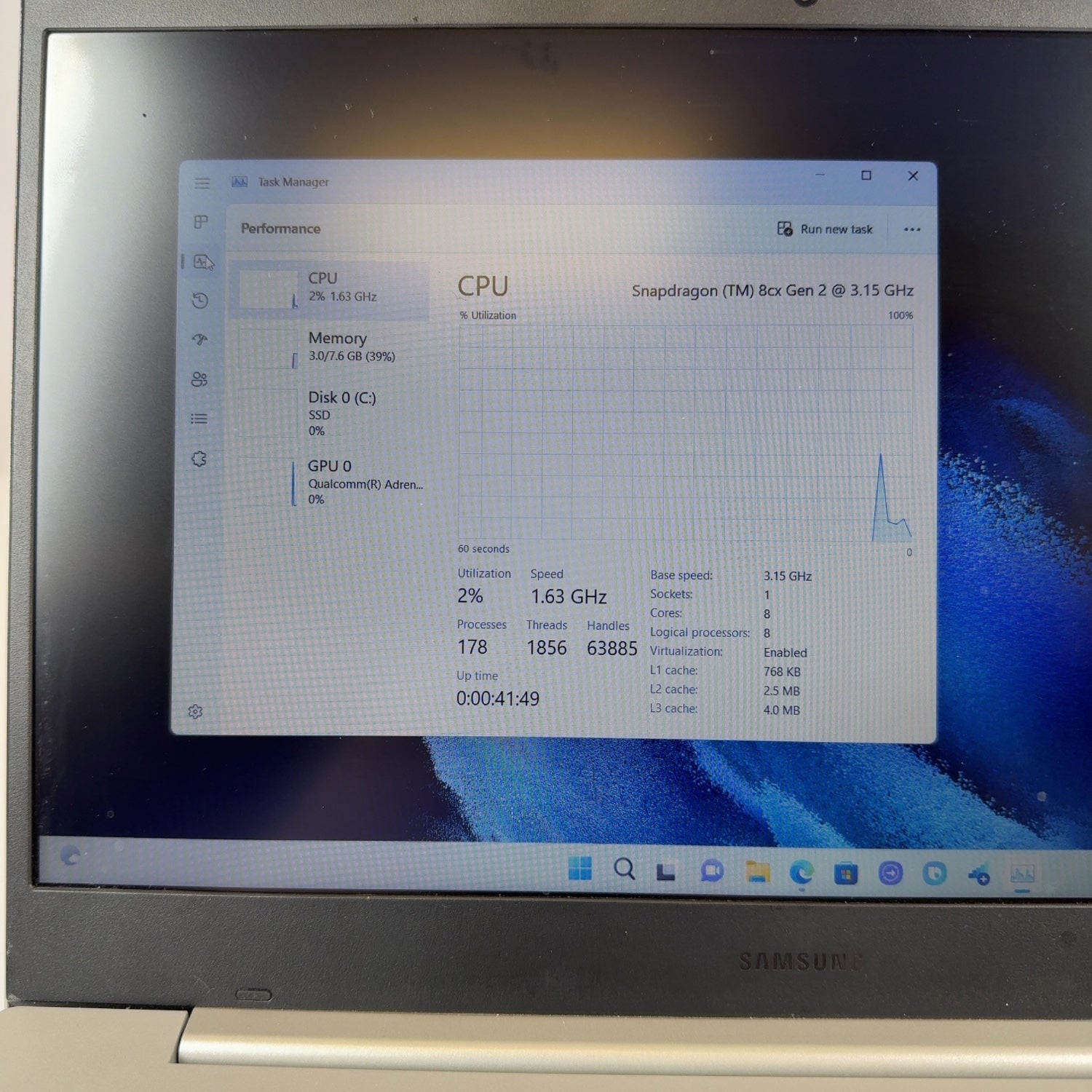Open Task View on the taskbar
This screenshot has height=1092, width=1092.
coord(666,871)
